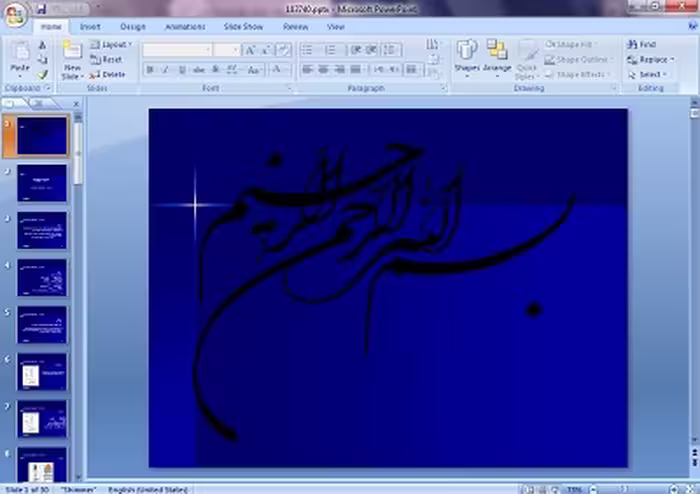This screenshot has height=494, width=700.
Task: Close the slide thumbnails pane
Action: point(76,104)
